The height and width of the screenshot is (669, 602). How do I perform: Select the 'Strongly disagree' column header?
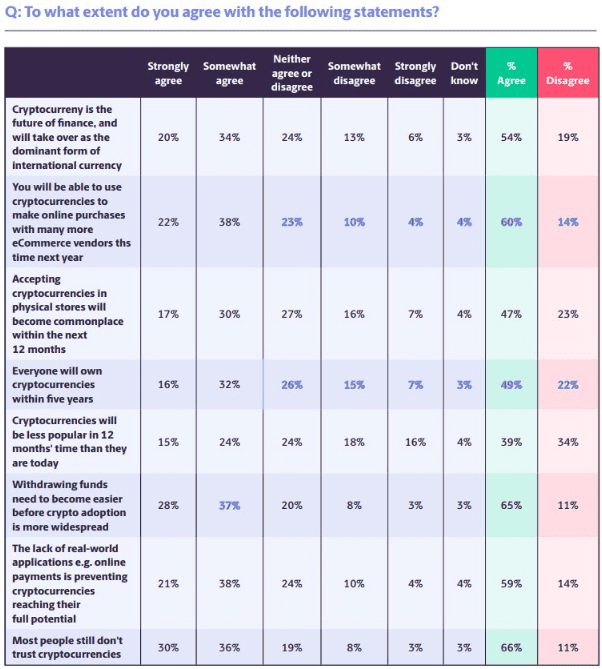coord(415,73)
